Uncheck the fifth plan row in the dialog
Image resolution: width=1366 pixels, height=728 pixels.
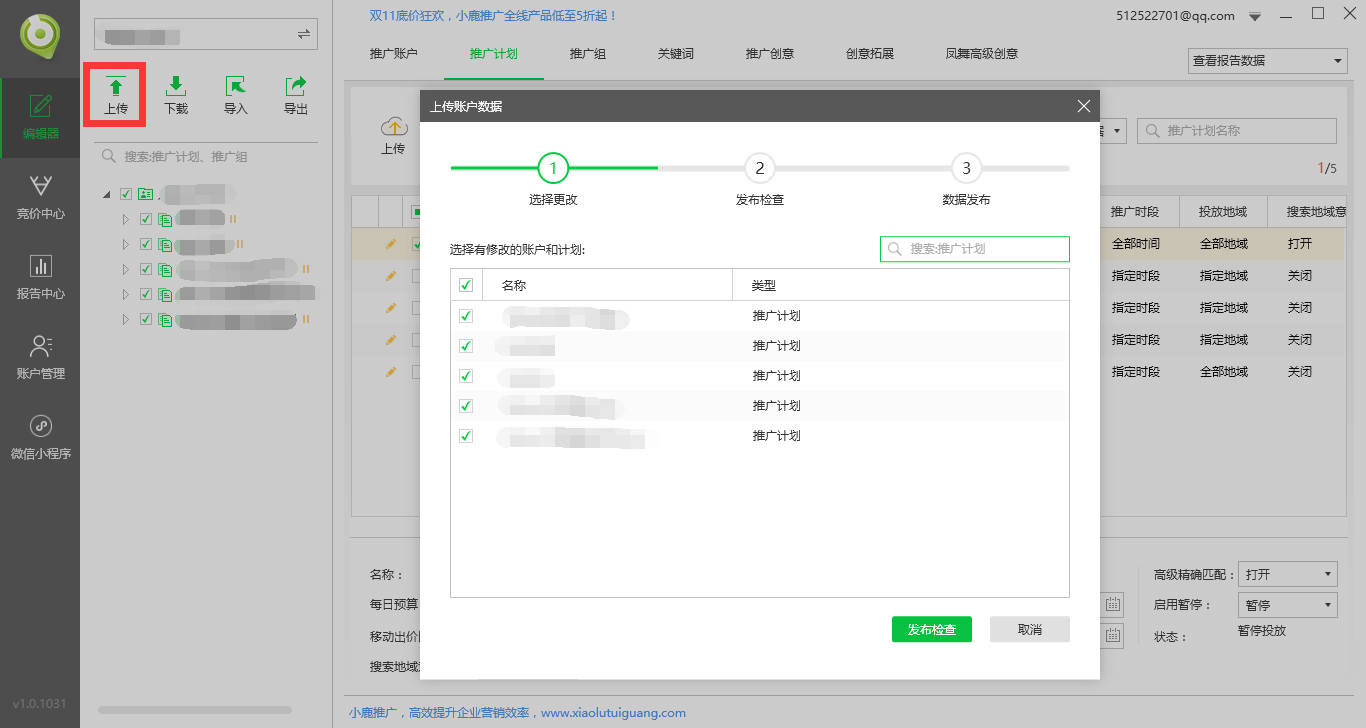[466, 436]
